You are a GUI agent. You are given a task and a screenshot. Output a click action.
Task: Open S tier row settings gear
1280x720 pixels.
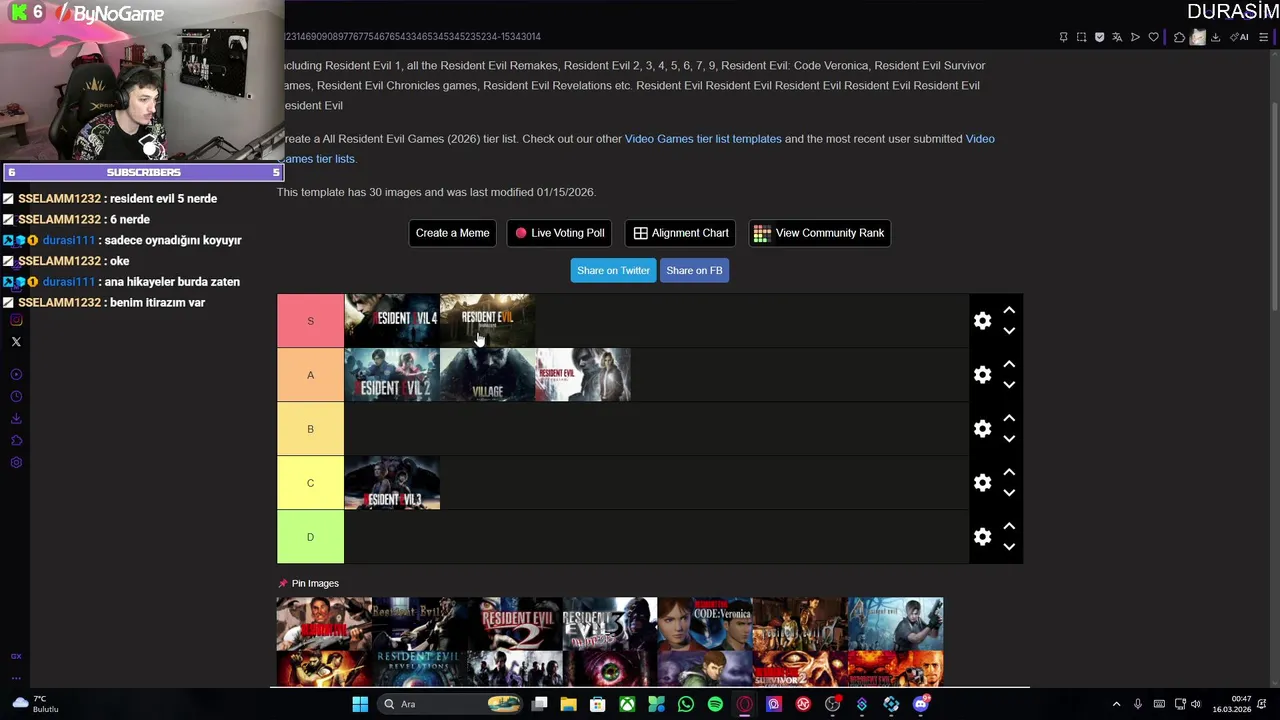[982, 321]
